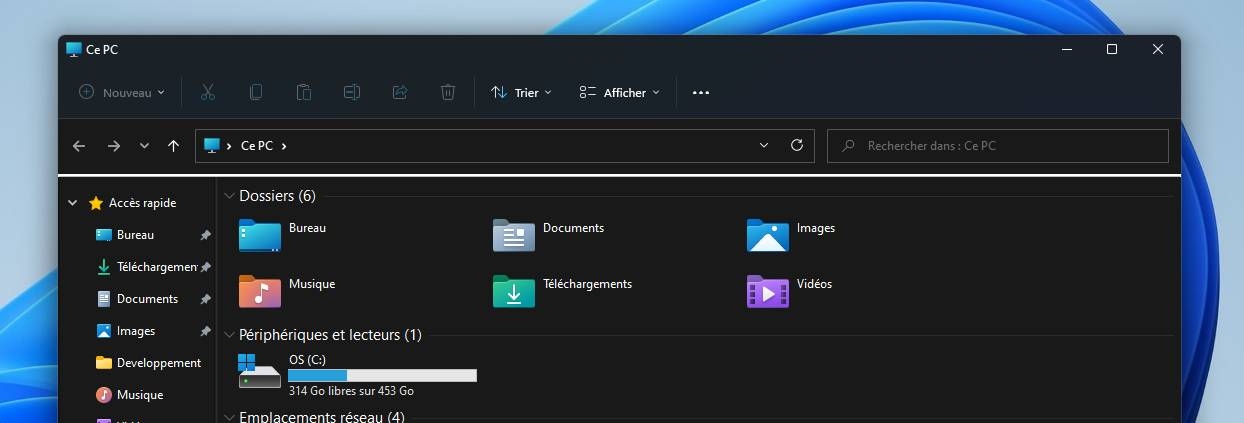Click the Rename icon in toolbar
Screen dimensions: 1244x423
pyautogui.click(x=352, y=92)
